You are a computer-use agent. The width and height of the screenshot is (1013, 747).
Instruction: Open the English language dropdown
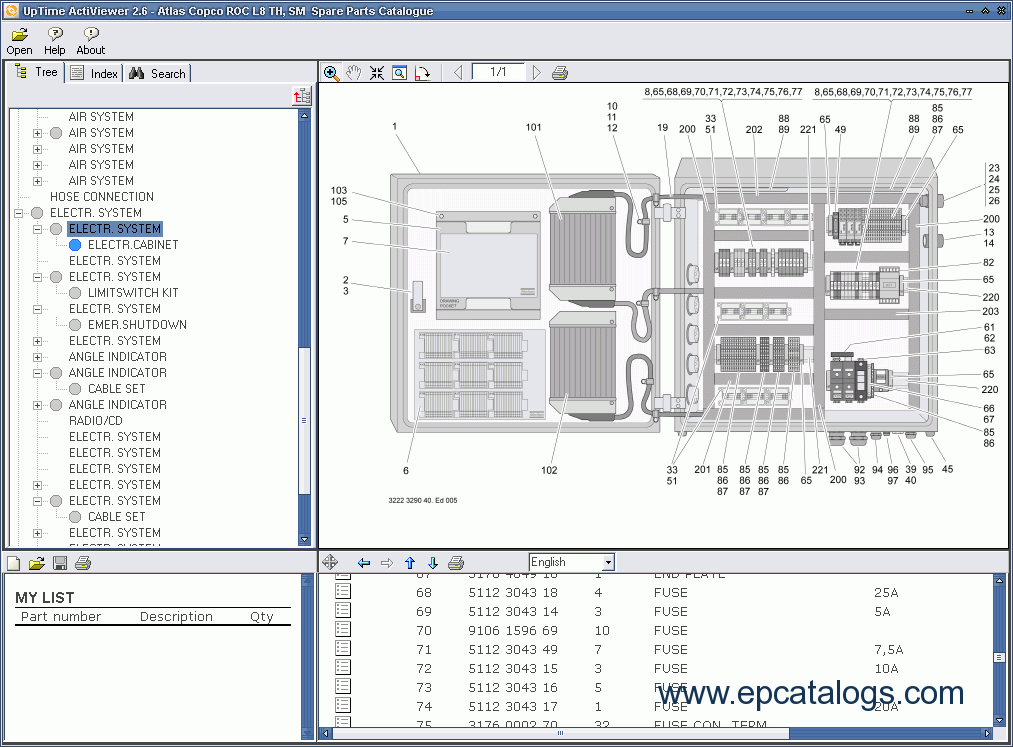click(608, 563)
